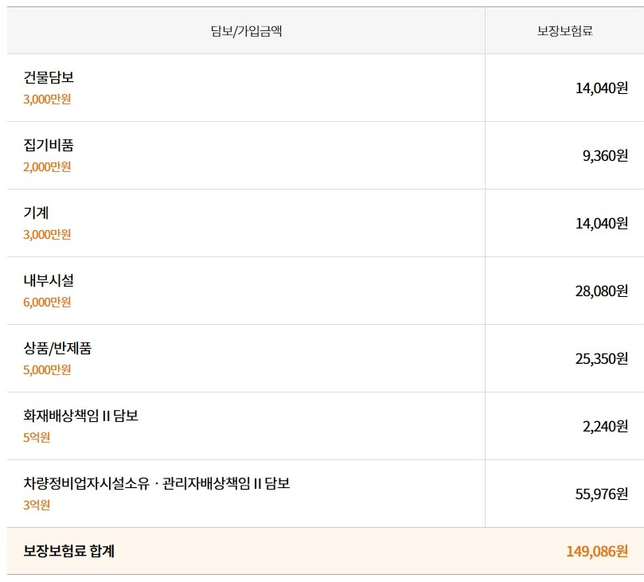Click the 5억원 coverage amount
Image resolution: width=644 pixels, height=582 pixels.
pyautogui.click(x=36, y=437)
